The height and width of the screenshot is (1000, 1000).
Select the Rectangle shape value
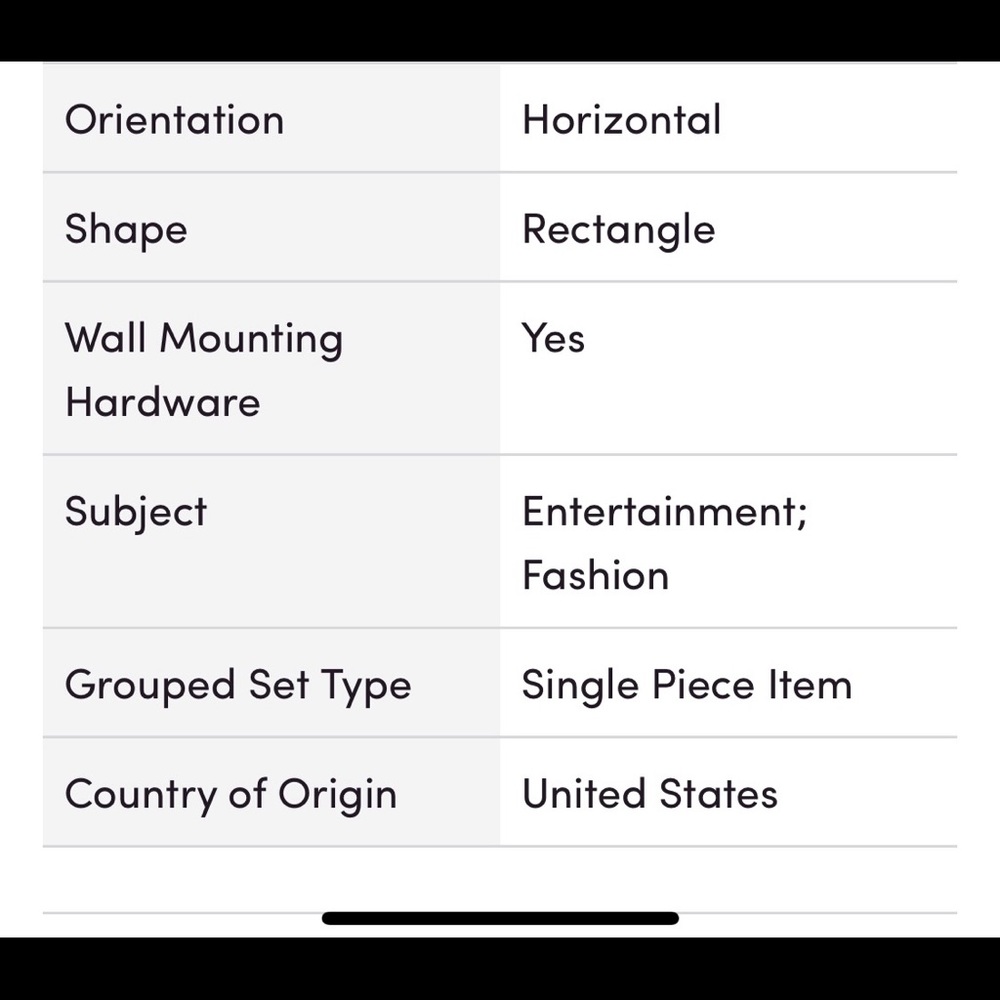tap(618, 230)
